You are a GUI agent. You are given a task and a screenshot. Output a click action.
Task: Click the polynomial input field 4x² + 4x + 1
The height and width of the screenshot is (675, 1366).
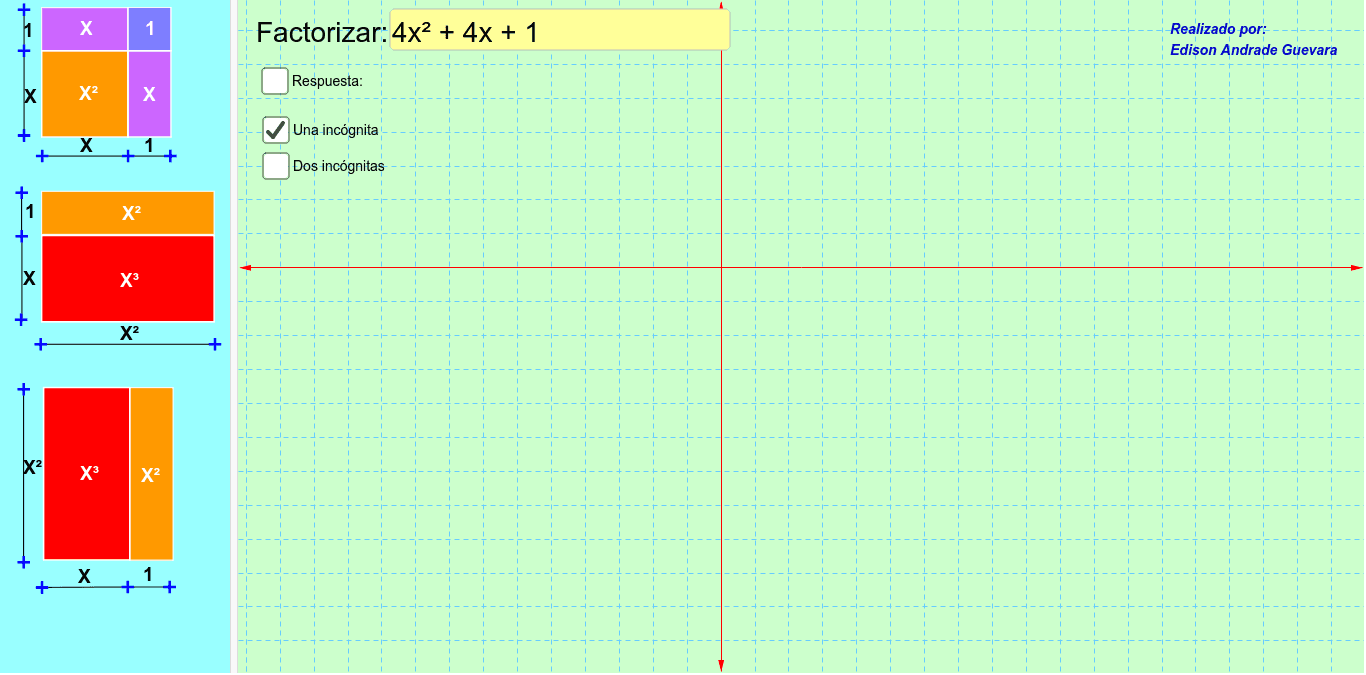[560, 31]
